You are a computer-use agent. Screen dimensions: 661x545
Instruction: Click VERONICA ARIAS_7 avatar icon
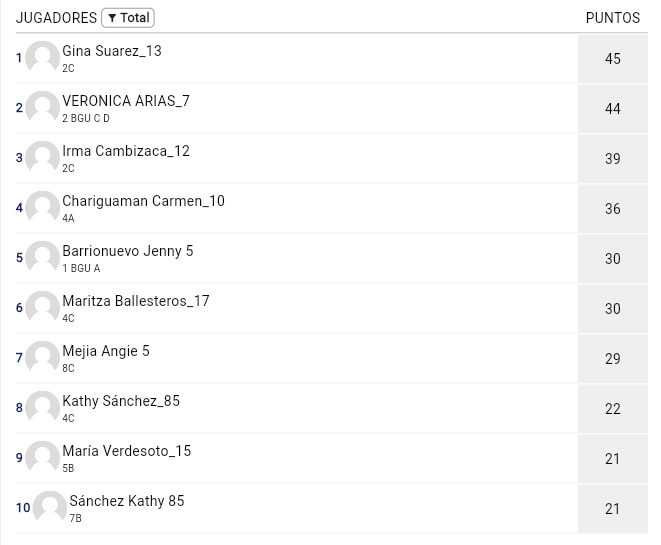click(x=42, y=107)
